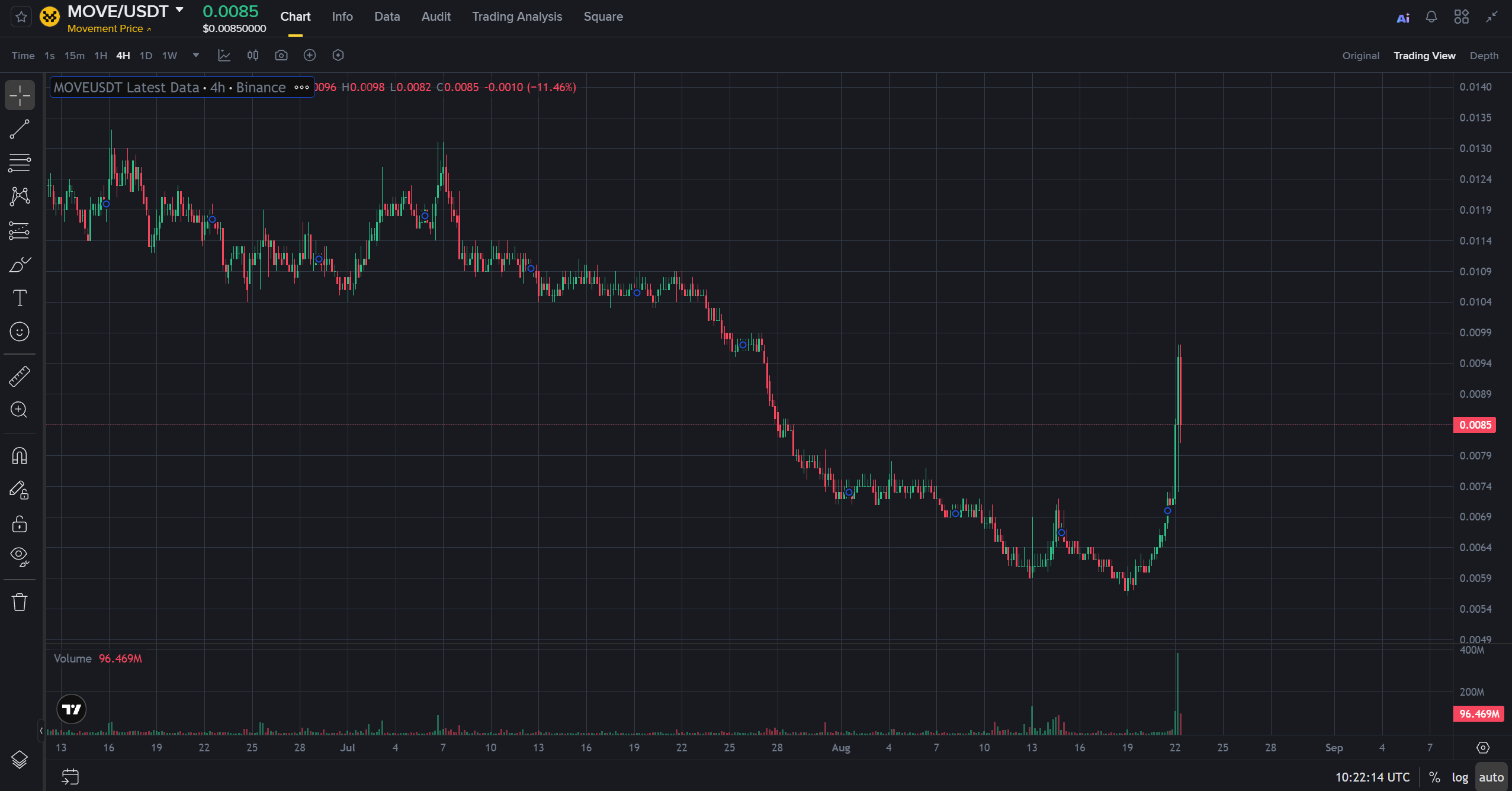
Task: Click the Volume indicator label
Action: coord(73,658)
